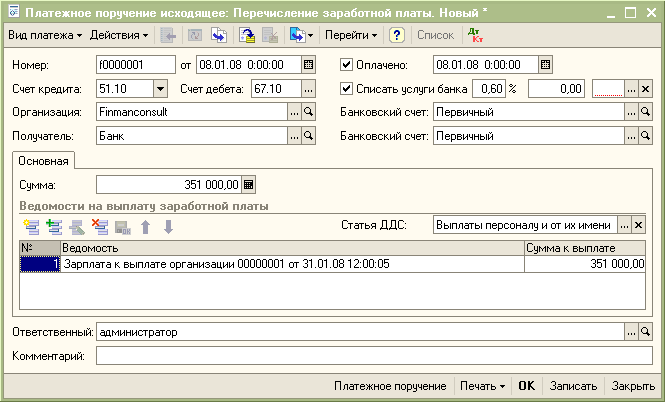
Task: Open calendar picker next to Оплачено date
Action: click(545, 65)
